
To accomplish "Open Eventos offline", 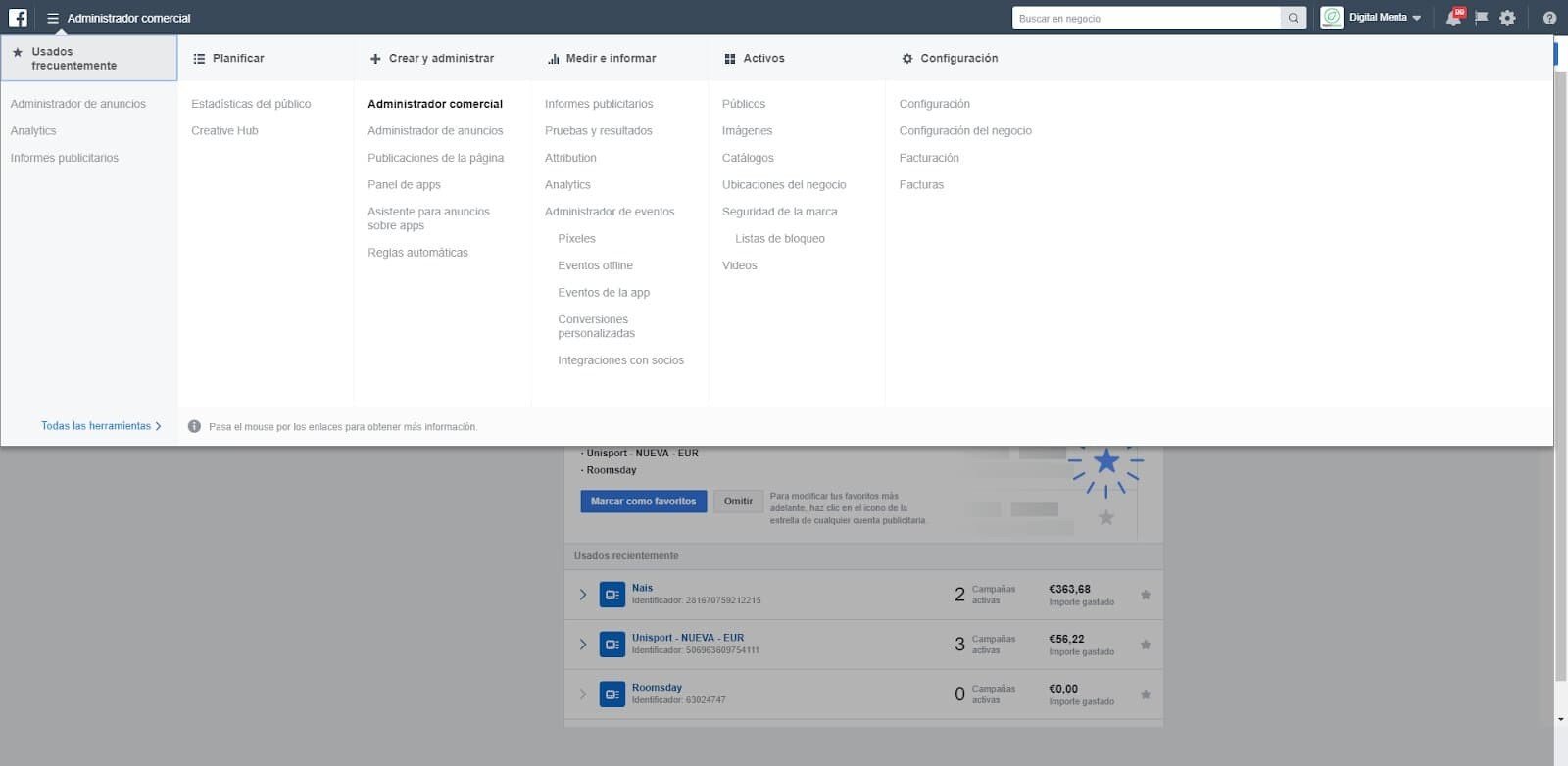I will pyautogui.click(x=595, y=265).
